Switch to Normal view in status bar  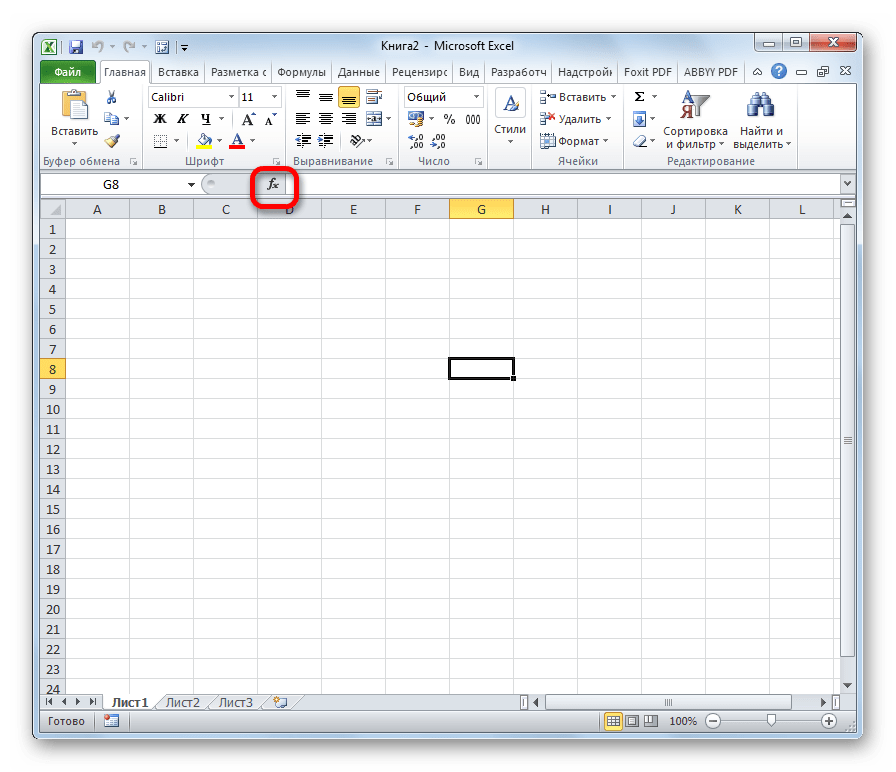click(613, 721)
